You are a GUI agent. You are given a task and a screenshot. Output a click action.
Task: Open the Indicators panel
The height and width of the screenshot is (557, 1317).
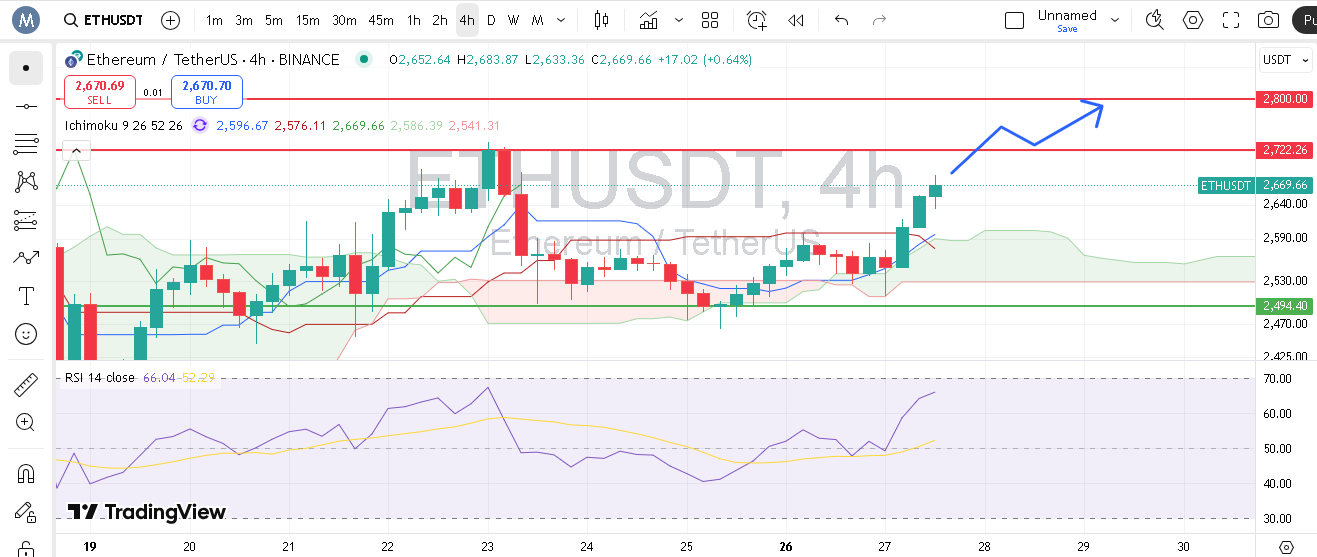coord(649,20)
